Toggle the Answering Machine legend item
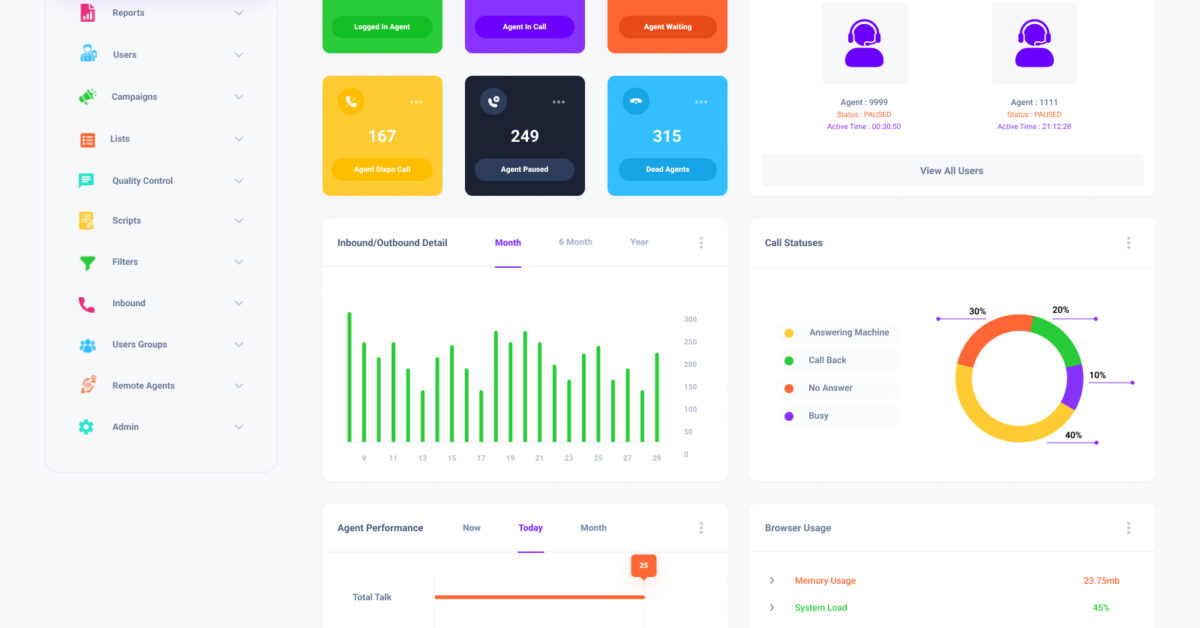Viewport: 1200px width, 628px height. tap(839, 333)
